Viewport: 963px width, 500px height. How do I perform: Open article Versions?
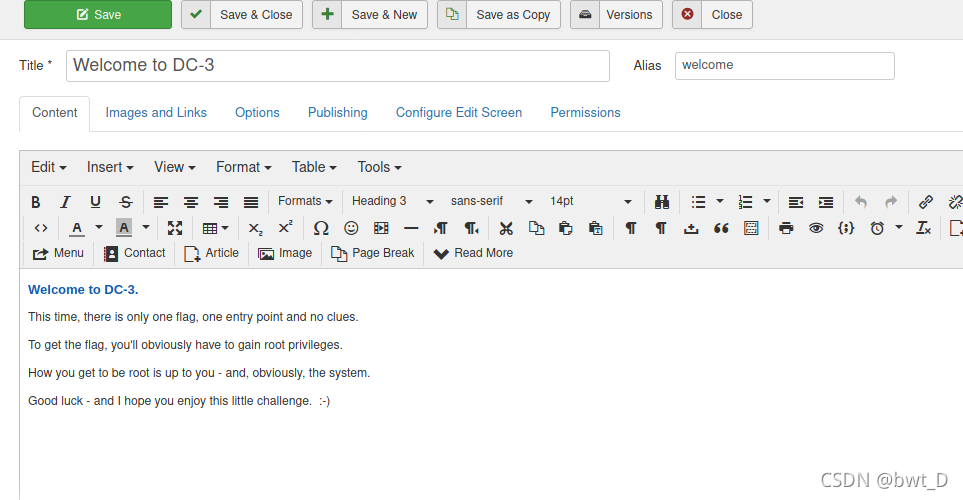(x=617, y=15)
